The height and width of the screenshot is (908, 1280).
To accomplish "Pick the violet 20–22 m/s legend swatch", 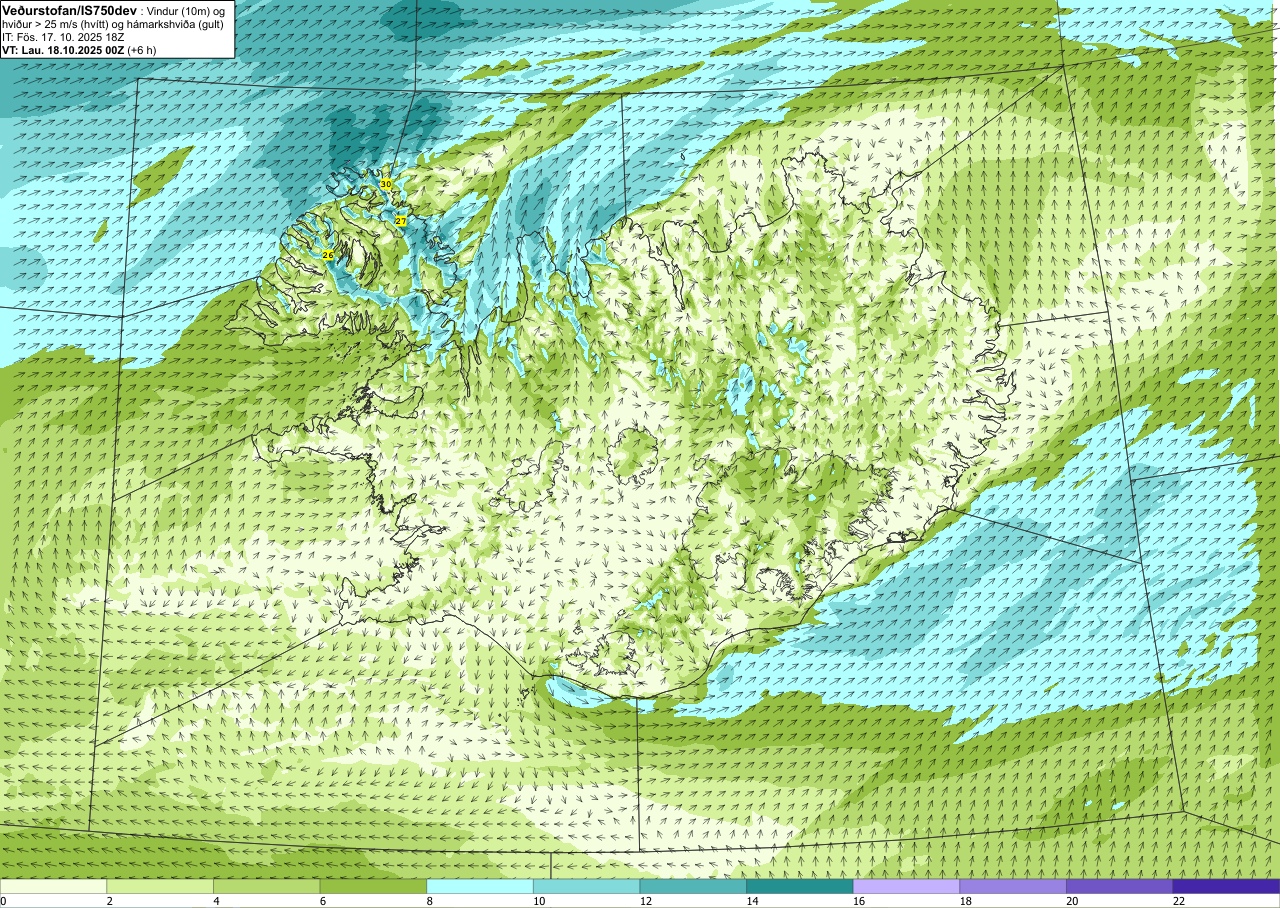I will (x=1120, y=886).
